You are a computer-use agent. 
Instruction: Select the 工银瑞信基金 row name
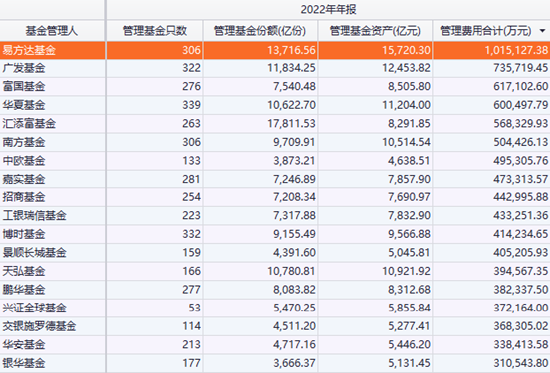coord(34,215)
